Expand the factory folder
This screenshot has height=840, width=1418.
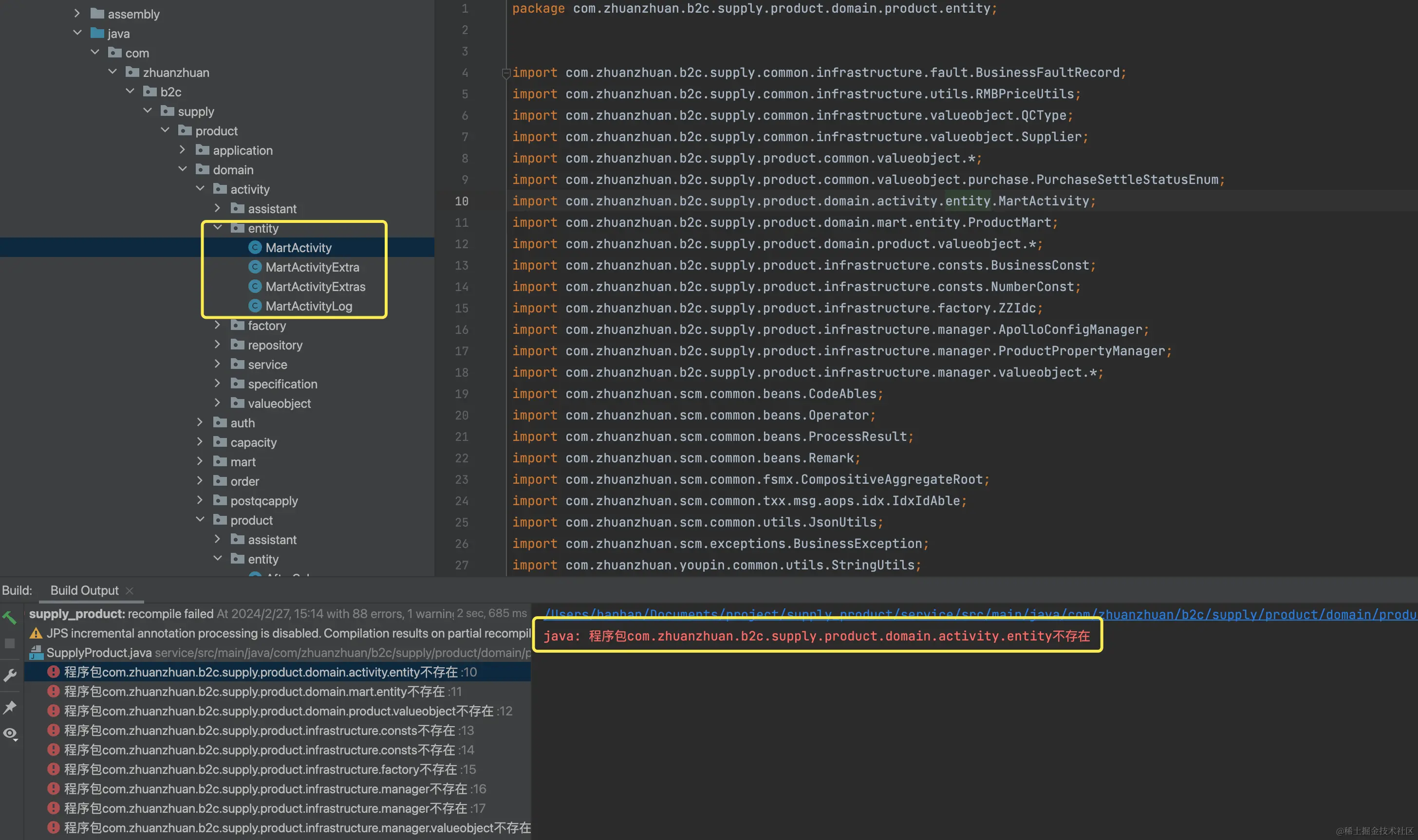tap(218, 326)
